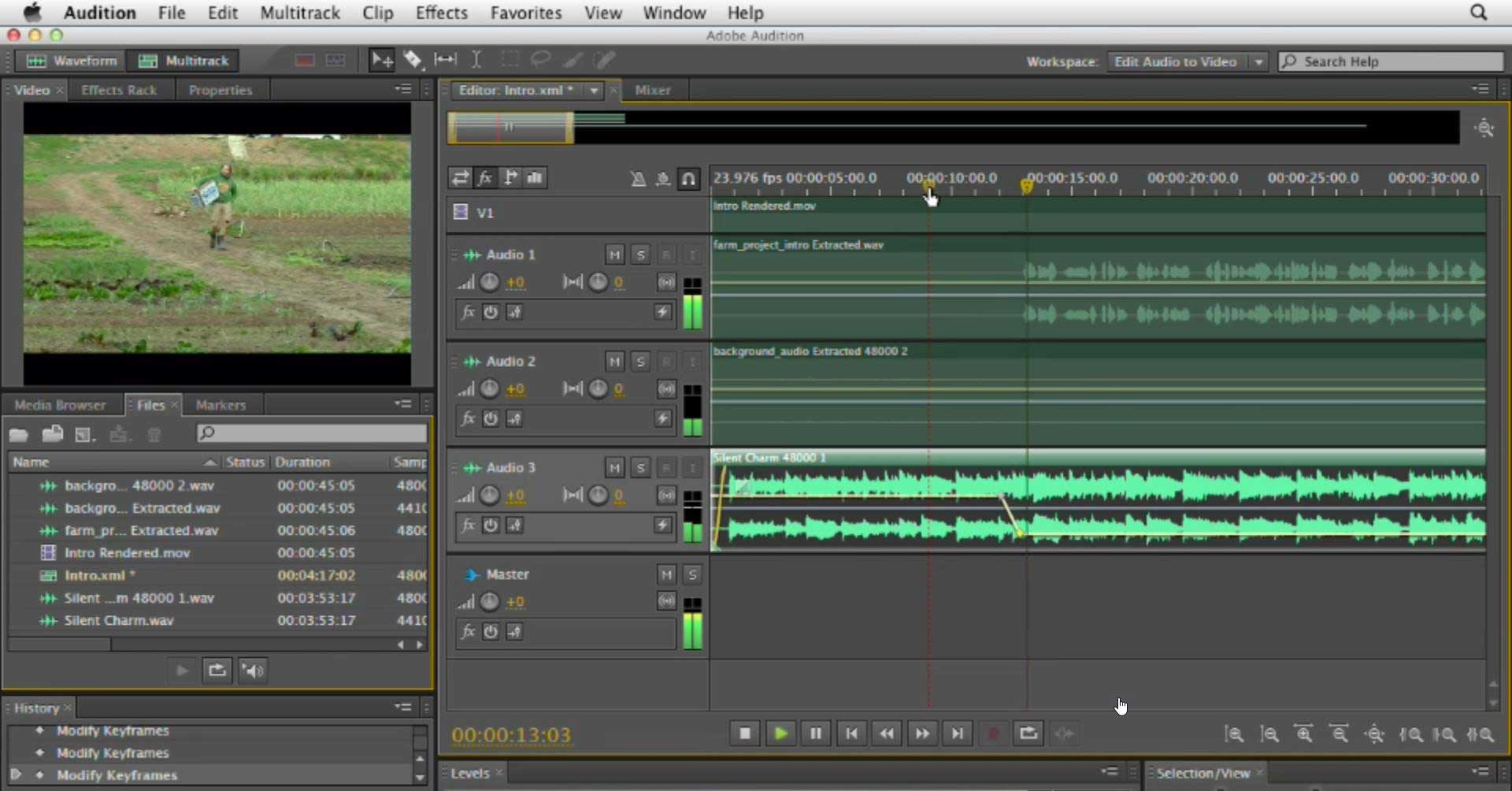Open the Multitrack menu
The image size is (1512, 791).
click(x=300, y=13)
